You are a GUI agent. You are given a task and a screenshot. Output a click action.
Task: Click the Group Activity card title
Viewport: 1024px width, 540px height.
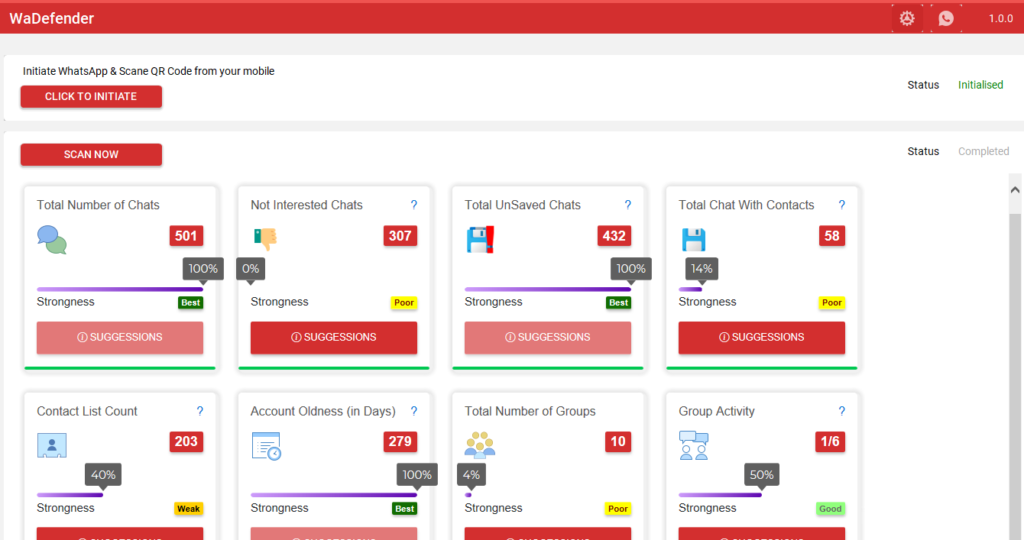[716, 411]
